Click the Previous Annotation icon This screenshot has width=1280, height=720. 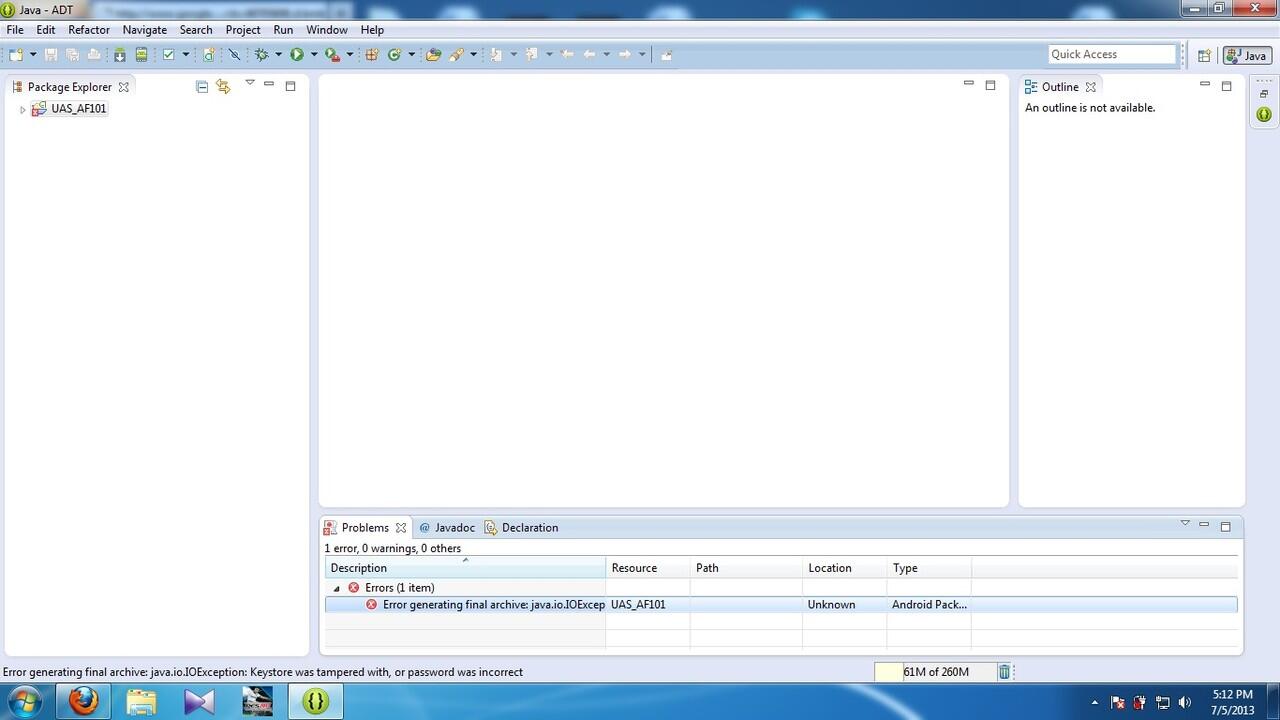click(532, 54)
